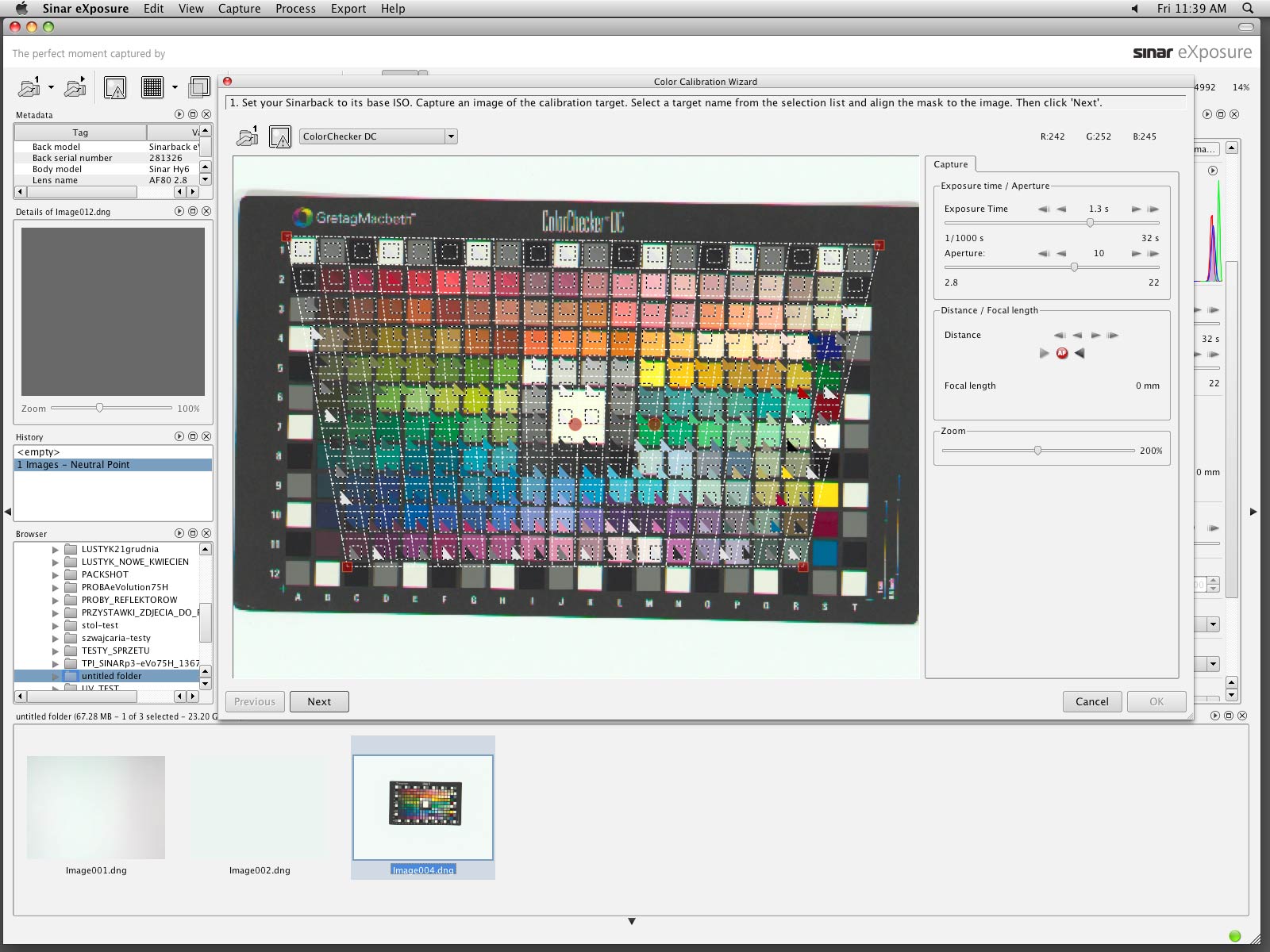Image resolution: width=1270 pixels, height=952 pixels.
Task: Switch to the Capture tab in wizard
Action: click(950, 164)
